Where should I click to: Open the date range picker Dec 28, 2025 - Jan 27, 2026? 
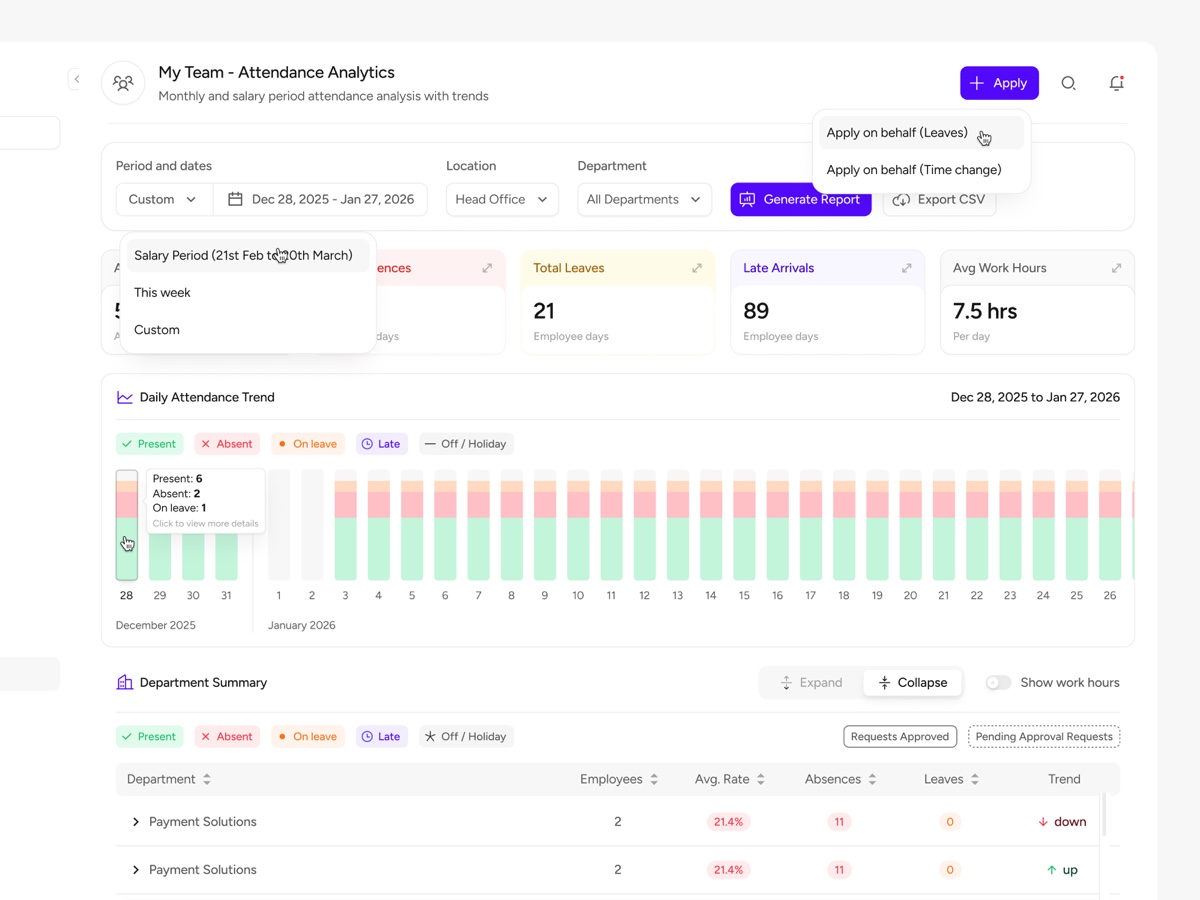320,199
